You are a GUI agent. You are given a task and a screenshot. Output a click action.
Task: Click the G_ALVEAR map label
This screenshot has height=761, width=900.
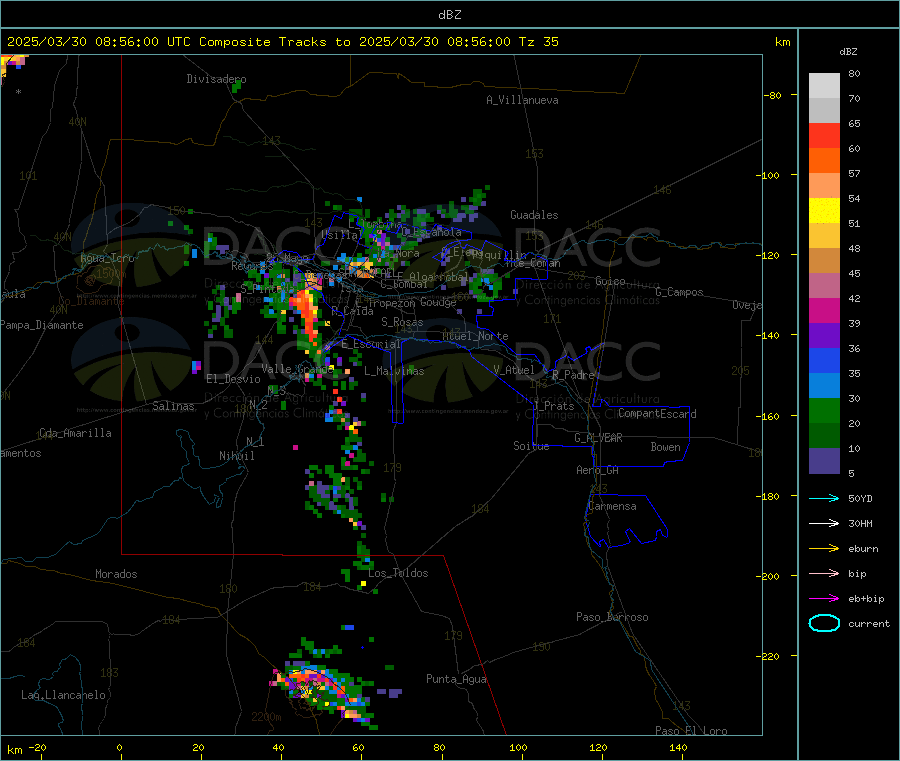click(x=598, y=438)
